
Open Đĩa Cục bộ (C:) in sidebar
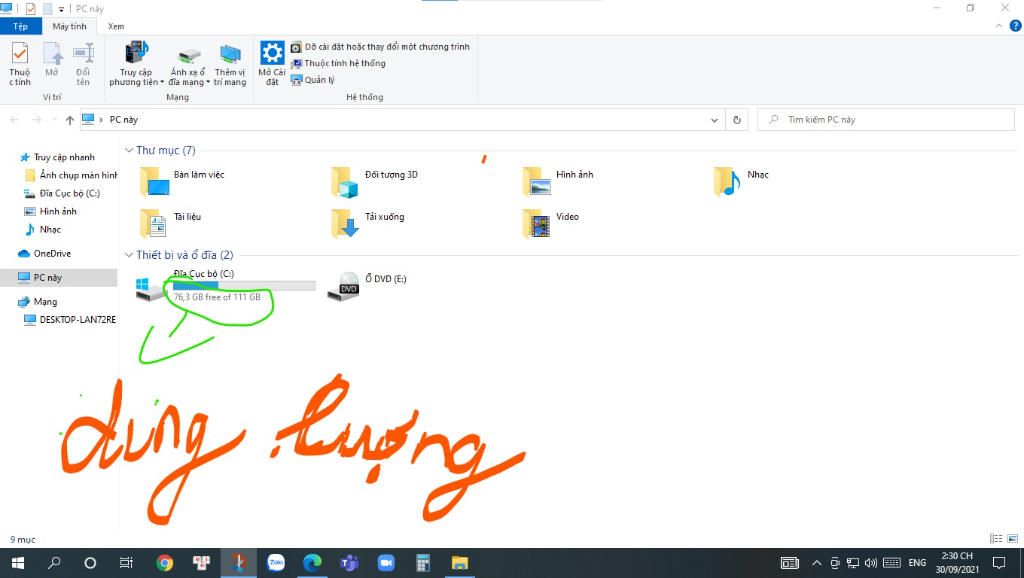[x=62, y=193]
